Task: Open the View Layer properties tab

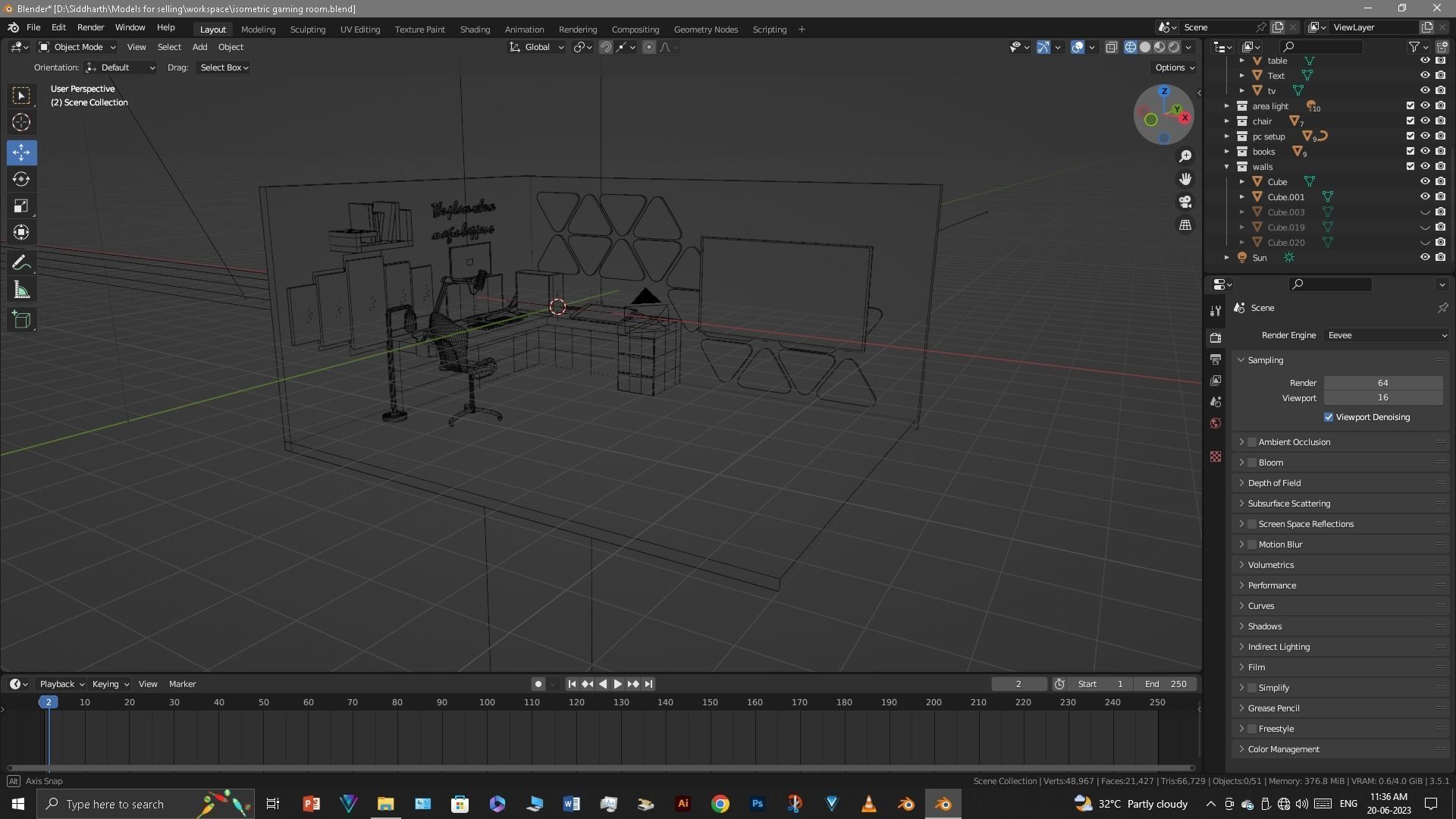Action: (x=1216, y=380)
